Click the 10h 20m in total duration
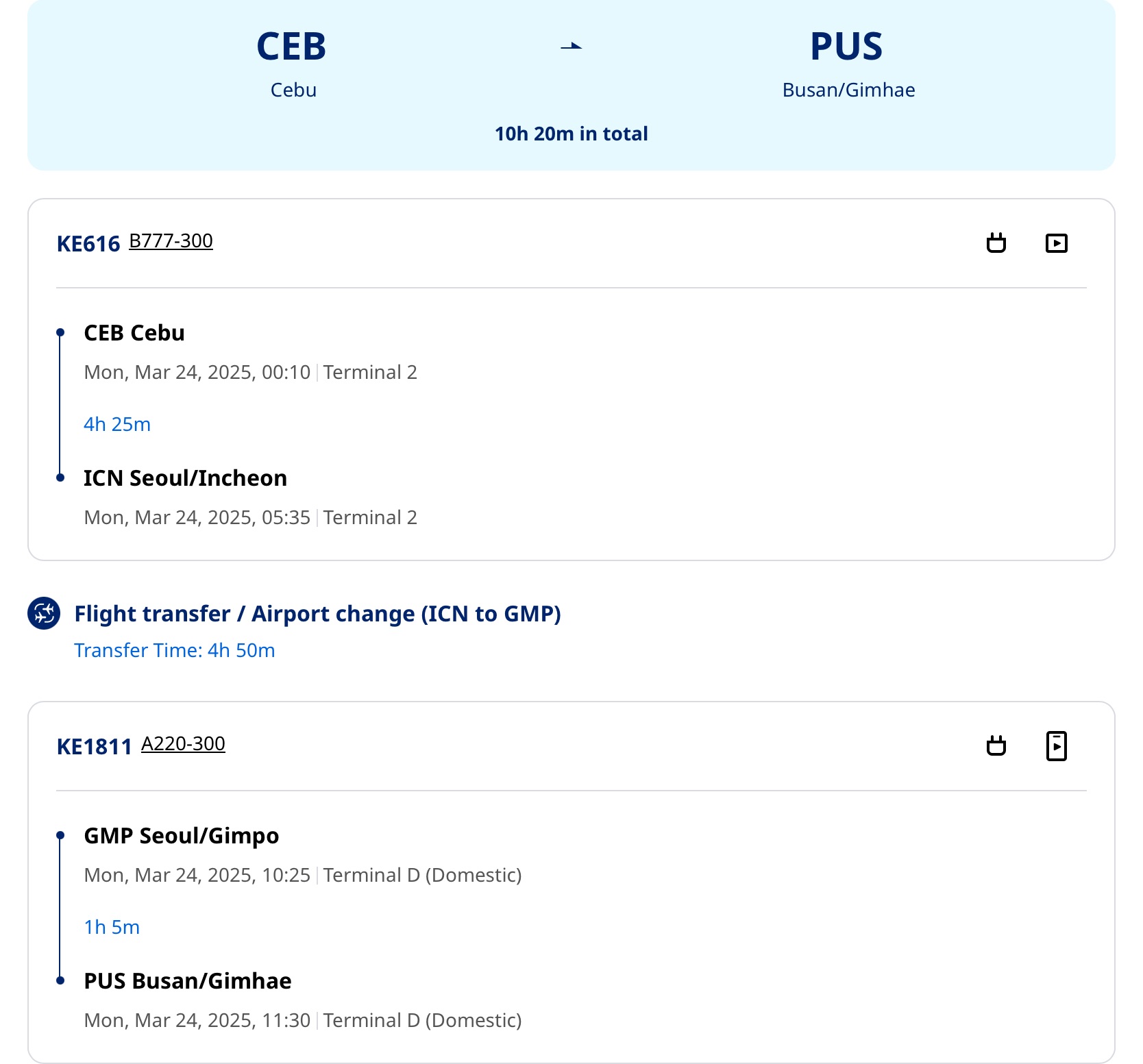Viewport: 1143px width, 1064px height. click(x=571, y=134)
